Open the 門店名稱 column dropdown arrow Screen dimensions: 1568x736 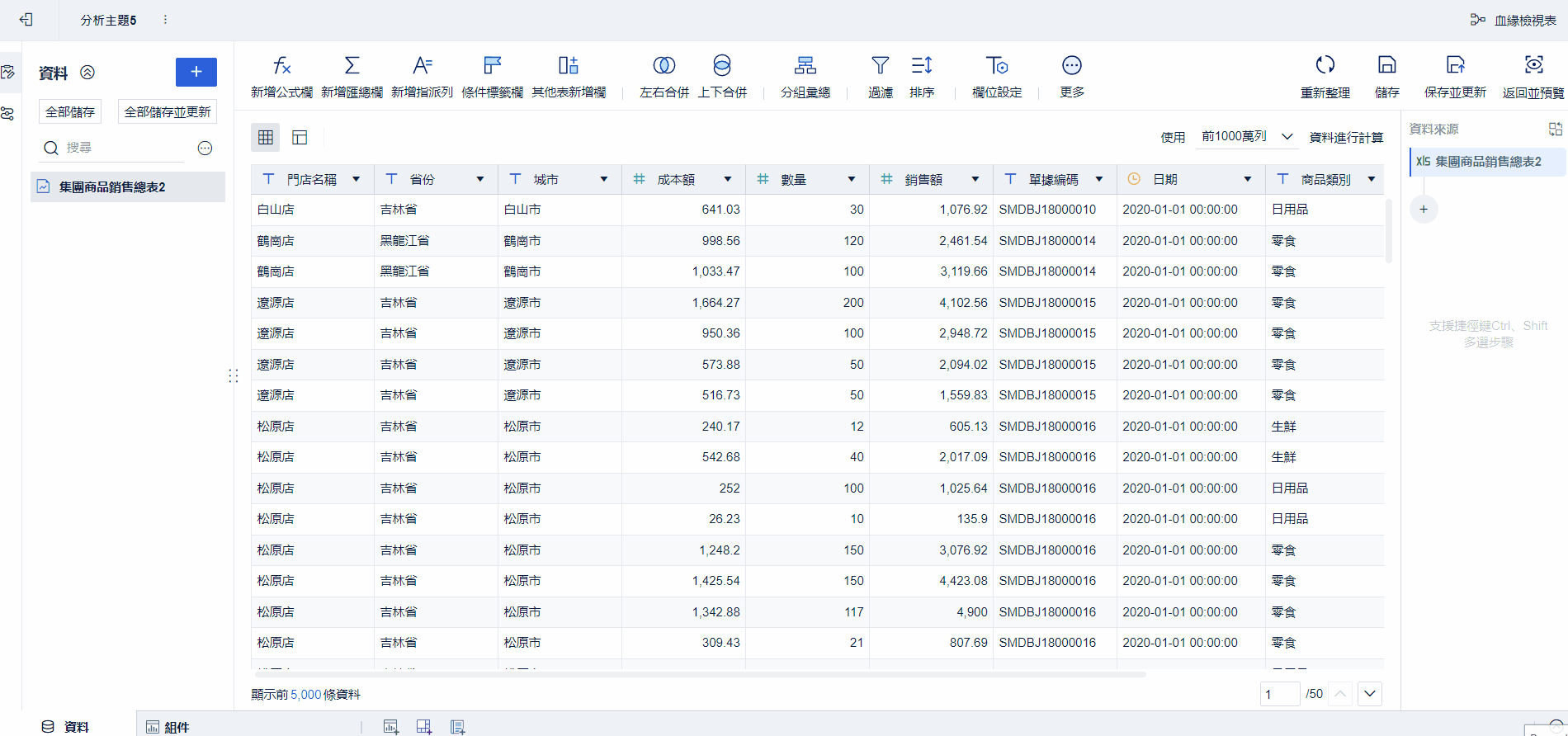pos(357,179)
